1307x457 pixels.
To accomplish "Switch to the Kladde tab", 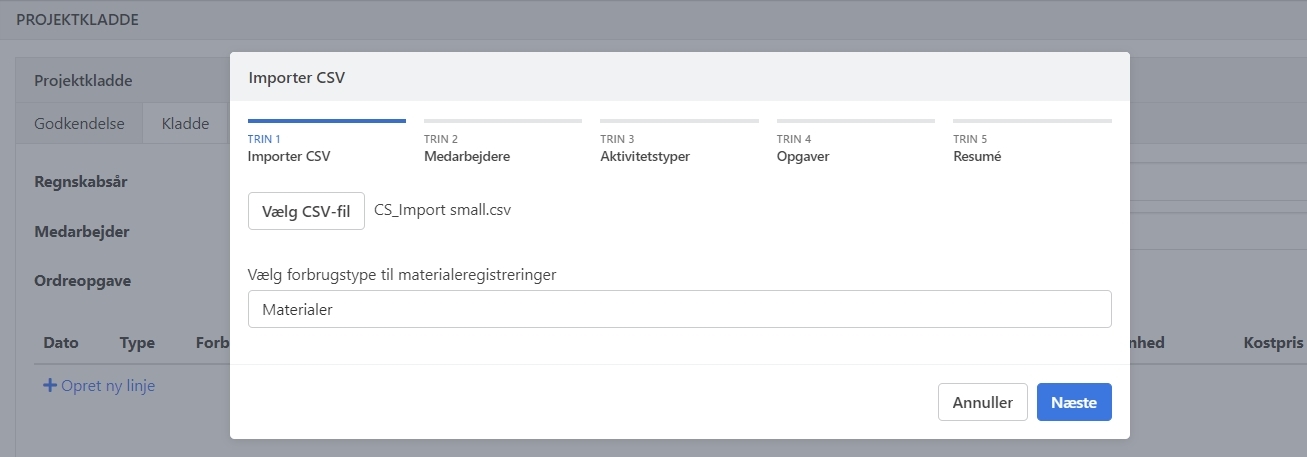I will pyautogui.click(x=185, y=124).
